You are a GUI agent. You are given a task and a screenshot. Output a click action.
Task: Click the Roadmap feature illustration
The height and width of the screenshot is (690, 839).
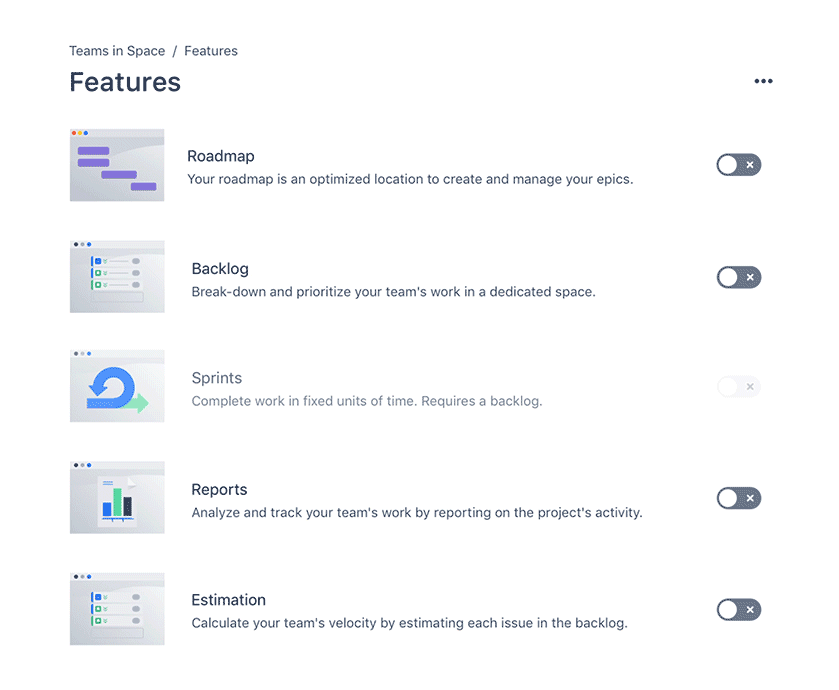(x=117, y=165)
